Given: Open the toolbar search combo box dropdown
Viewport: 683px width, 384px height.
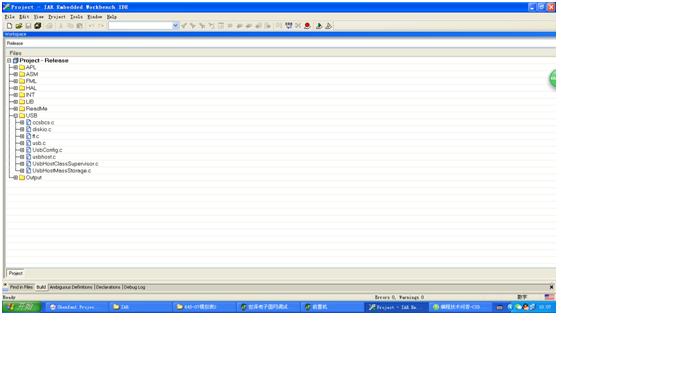Looking at the screenshot, I should [175, 26].
